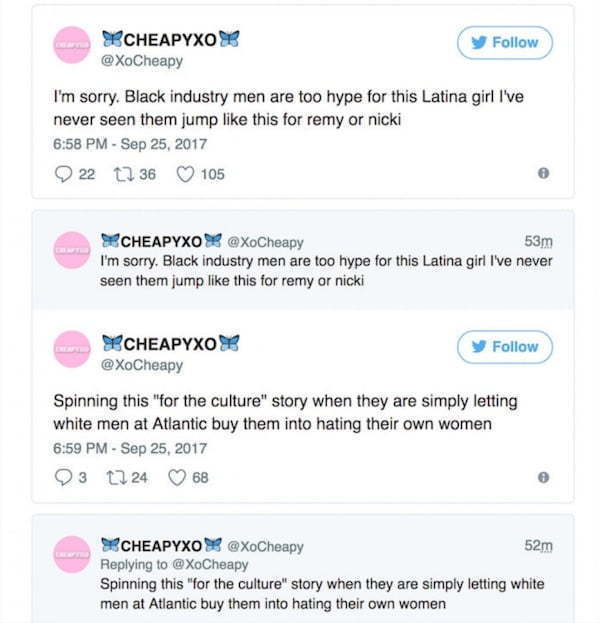
Task: Click reply icon on 6:58 PM tweet
Action: (x=63, y=174)
